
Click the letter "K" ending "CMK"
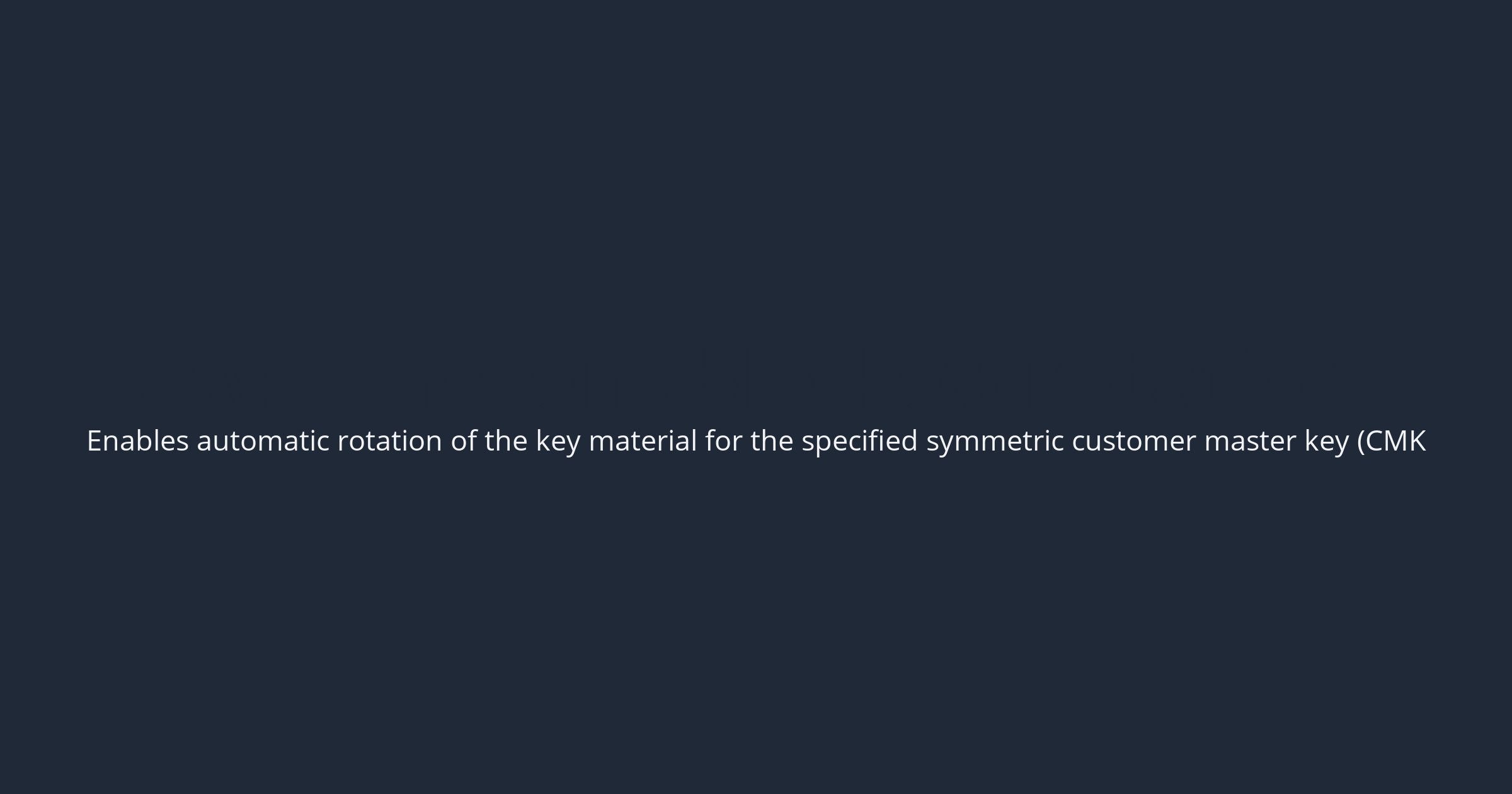[1417, 441]
